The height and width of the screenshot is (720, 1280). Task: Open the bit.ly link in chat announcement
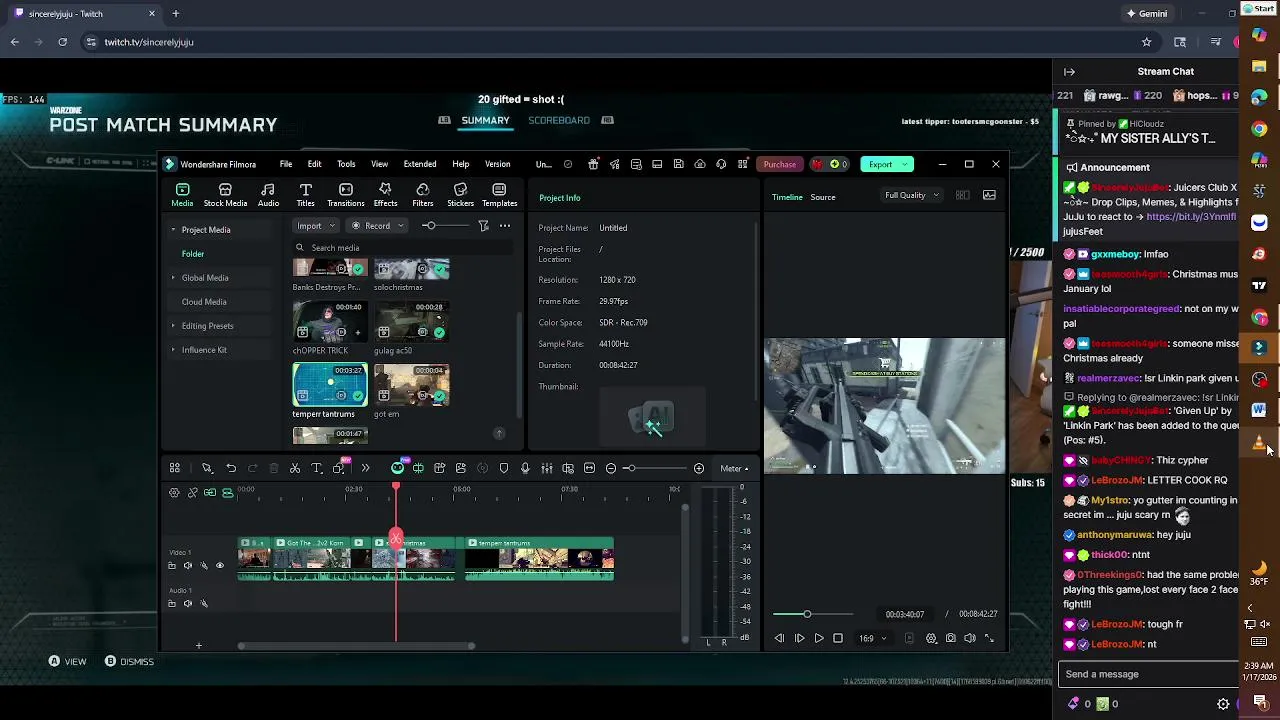pos(1191,217)
